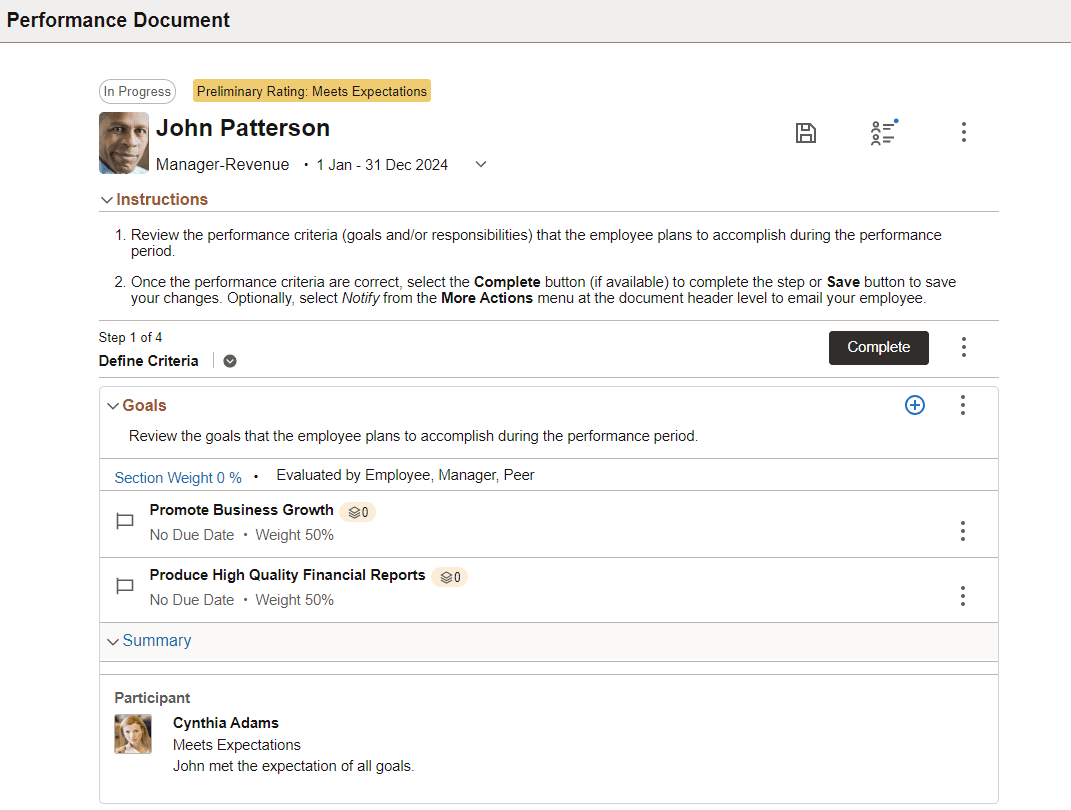Open the kebab menu for Produce High Quality Financial Reports
The height and width of the screenshot is (810, 1071).
pyautogui.click(x=962, y=596)
